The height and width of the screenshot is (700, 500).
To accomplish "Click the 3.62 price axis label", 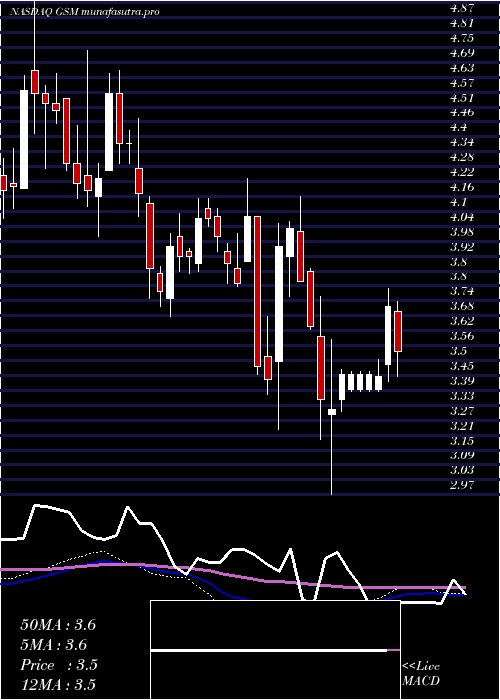I will [x=462, y=321].
